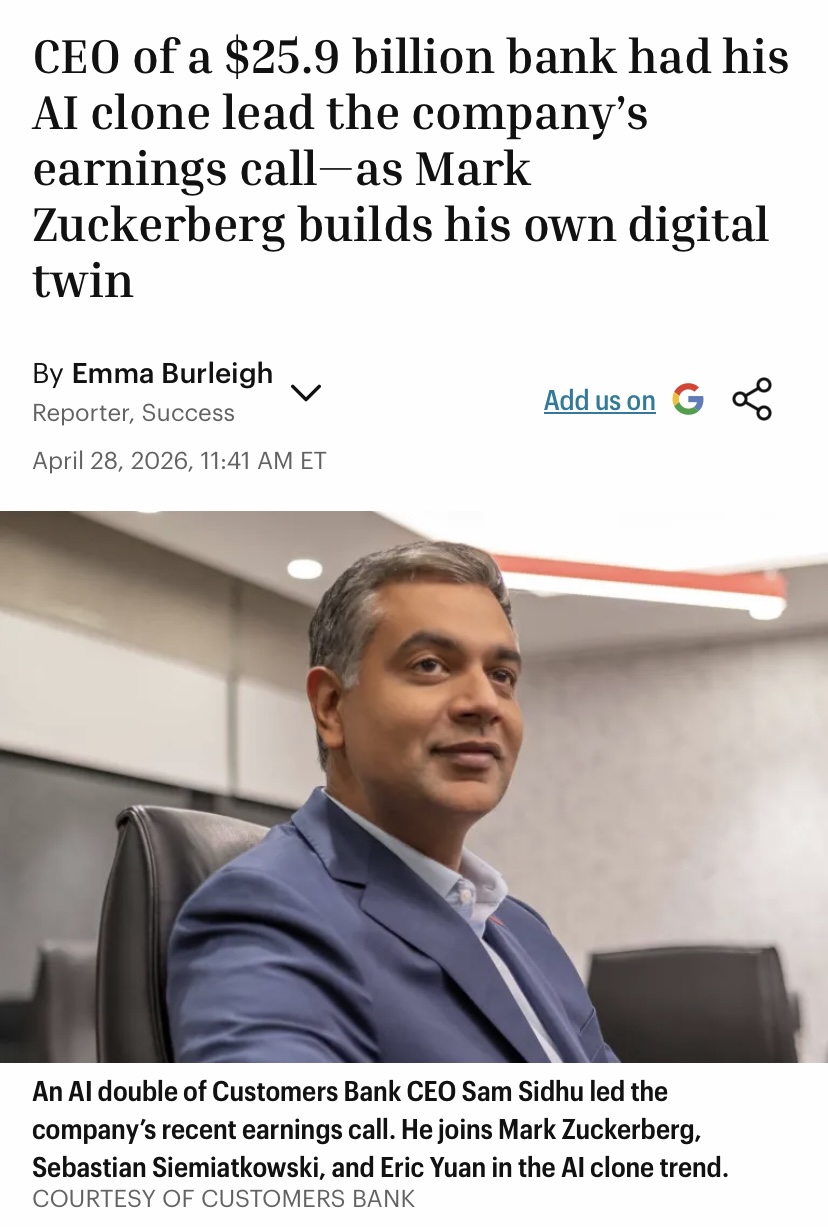Viewport: 828px width, 1227px height.
Task: Open the CEO photo in the article
Action: 414,787
